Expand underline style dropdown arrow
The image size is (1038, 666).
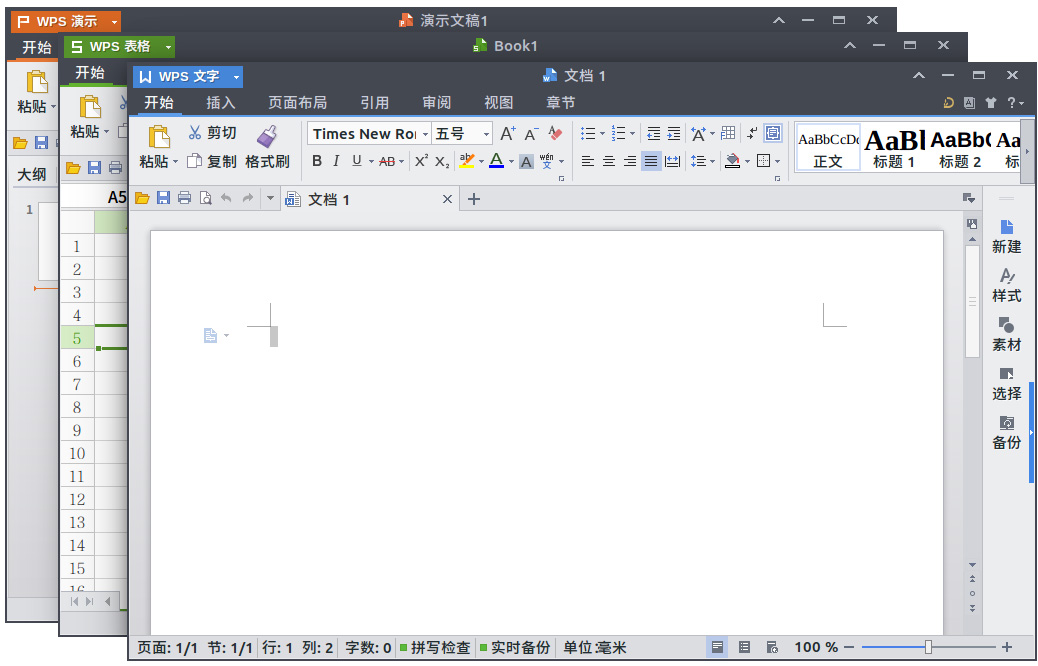point(371,162)
